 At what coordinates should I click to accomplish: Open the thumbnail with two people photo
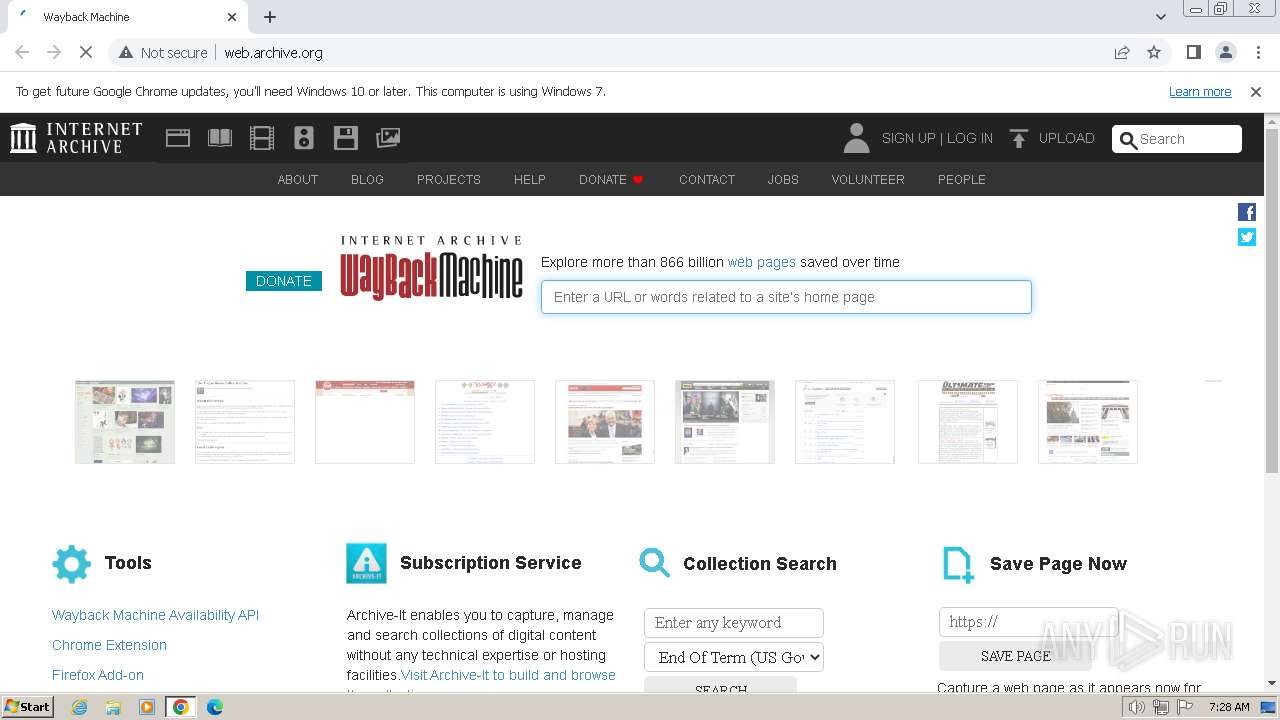(x=605, y=422)
